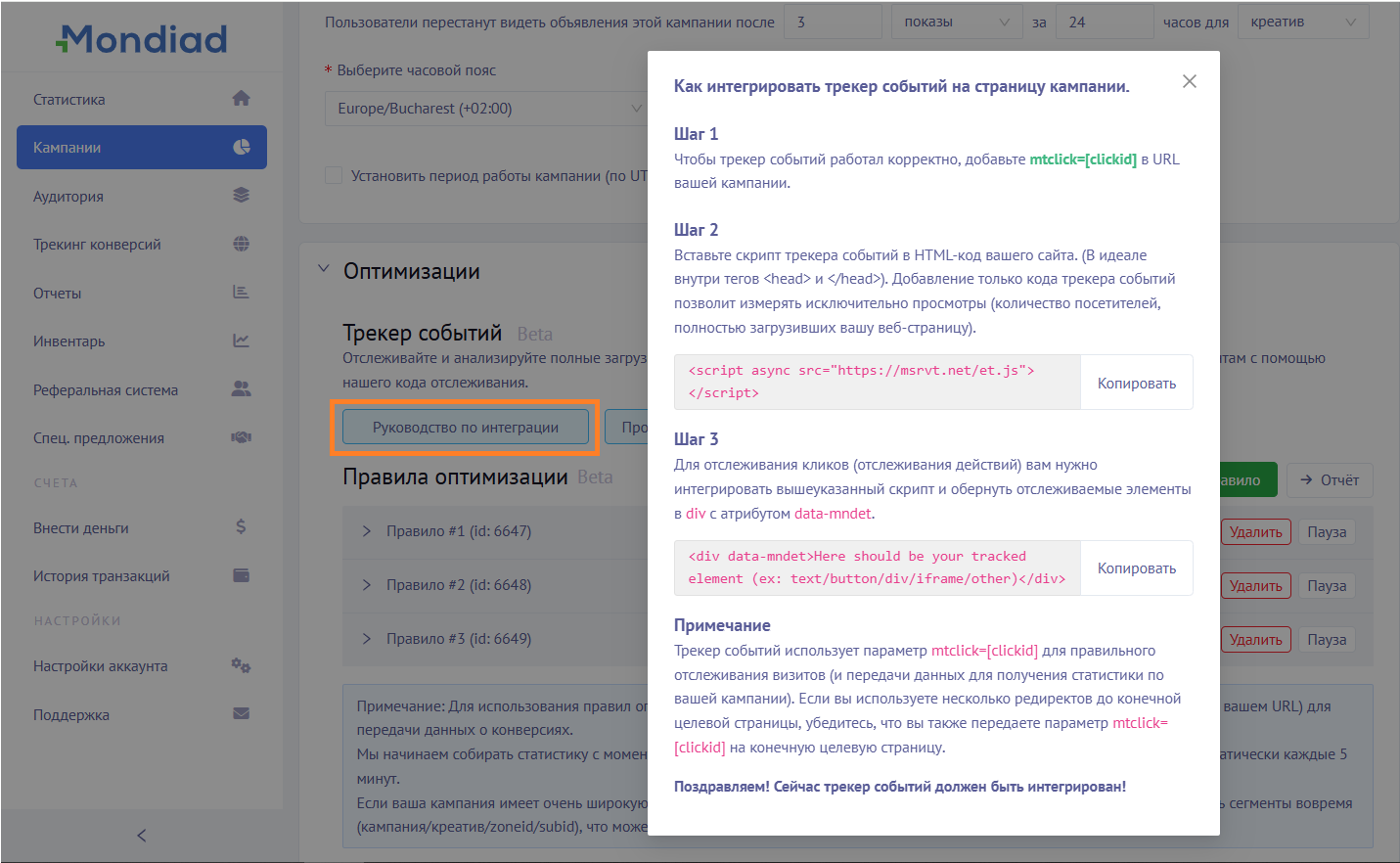Click the envelope icon beside Поддержка
This screenshot has height=863, width=1400.
(x=241, y=714)
